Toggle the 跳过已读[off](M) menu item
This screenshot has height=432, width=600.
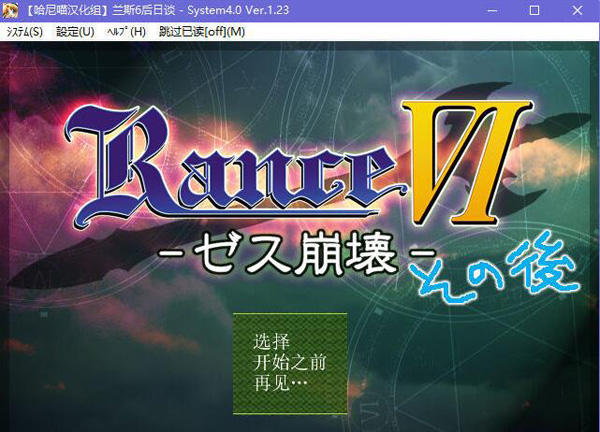[x=202, y=32]
